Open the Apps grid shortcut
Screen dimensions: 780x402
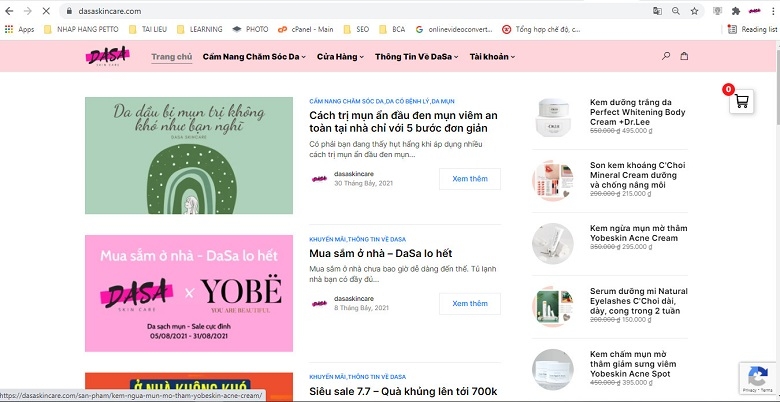pos(19,29)
